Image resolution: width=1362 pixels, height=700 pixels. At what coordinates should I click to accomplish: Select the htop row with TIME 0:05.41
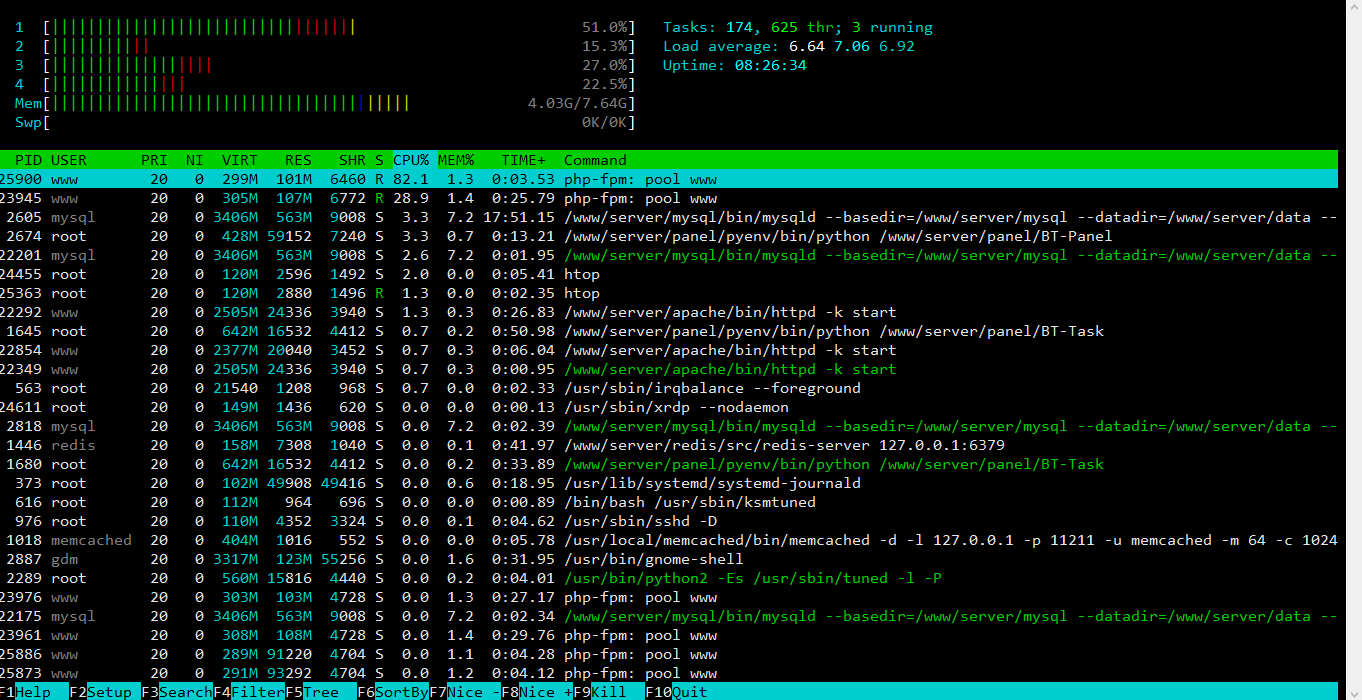tap(669, 274)
